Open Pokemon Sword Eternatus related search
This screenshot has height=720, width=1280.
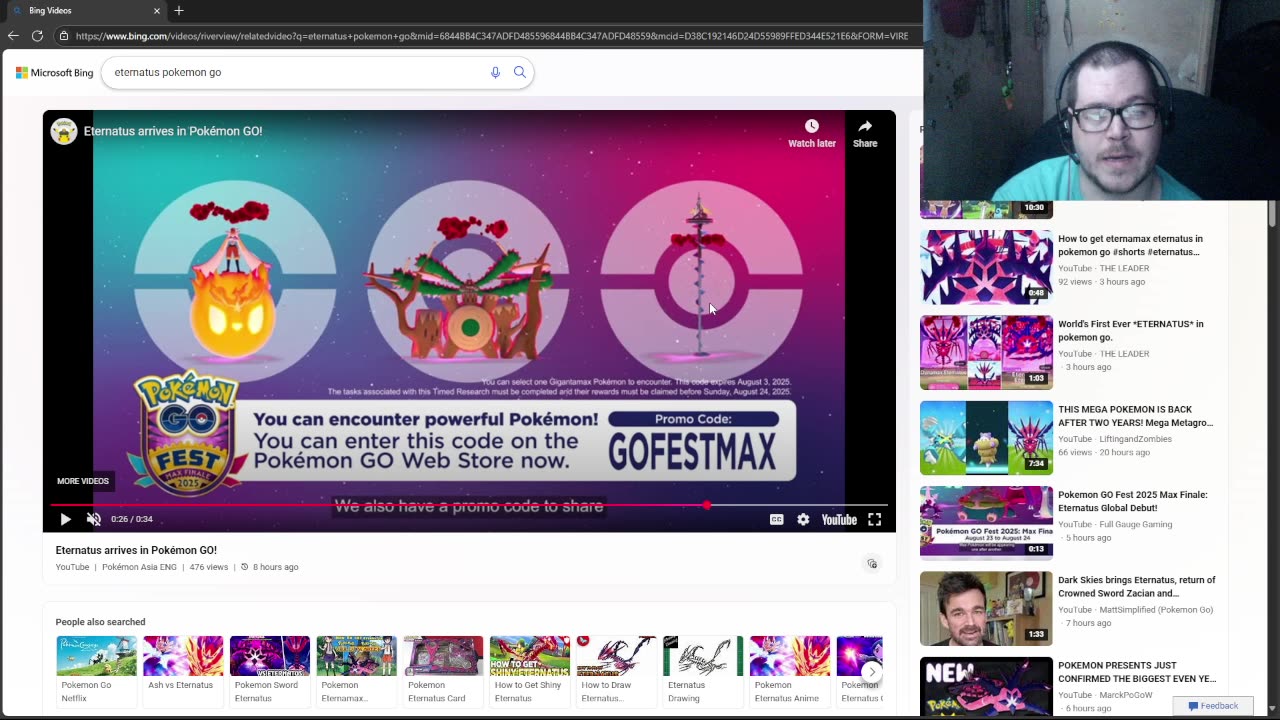270,670
